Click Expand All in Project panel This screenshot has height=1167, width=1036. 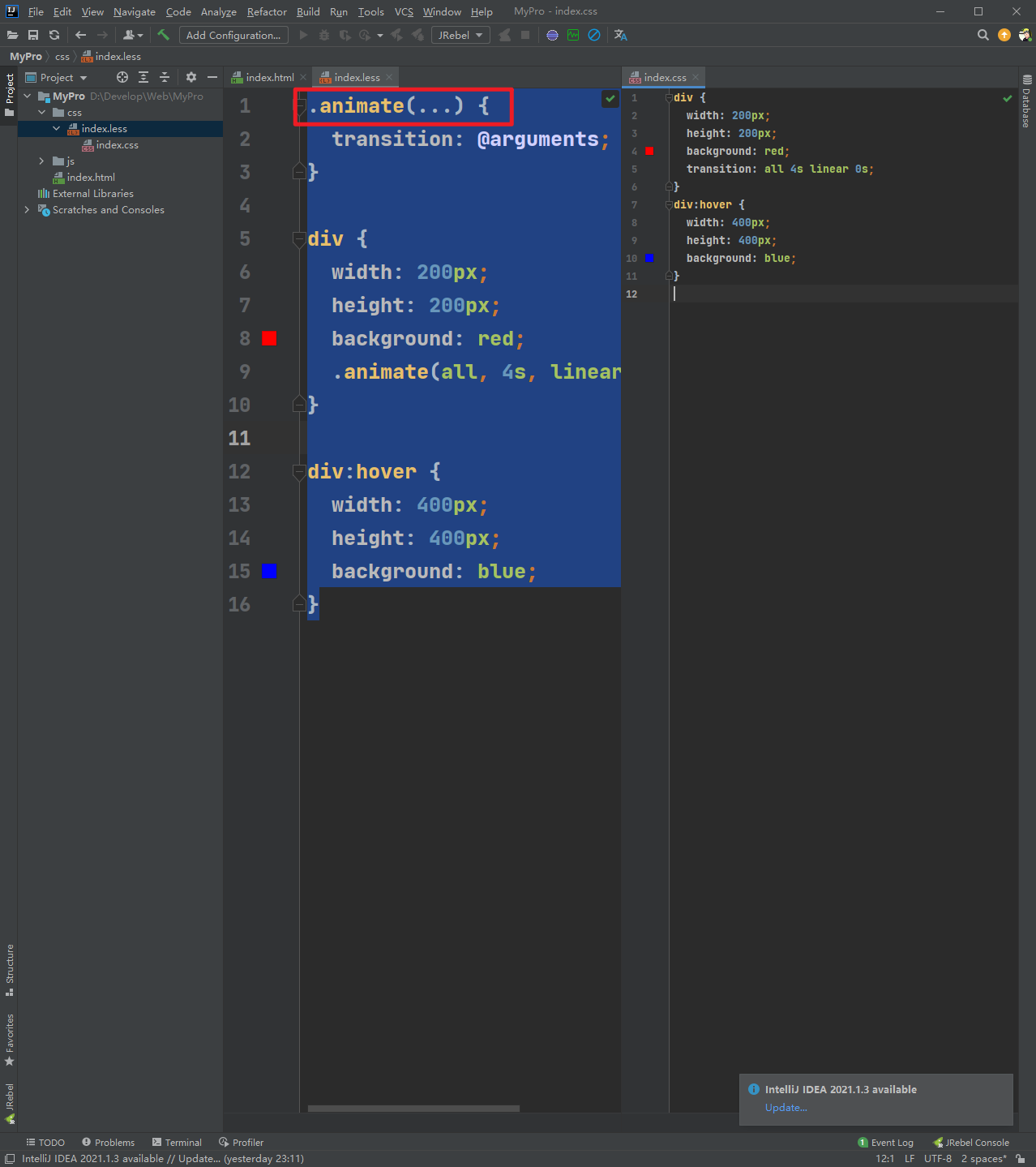point(143,77)
